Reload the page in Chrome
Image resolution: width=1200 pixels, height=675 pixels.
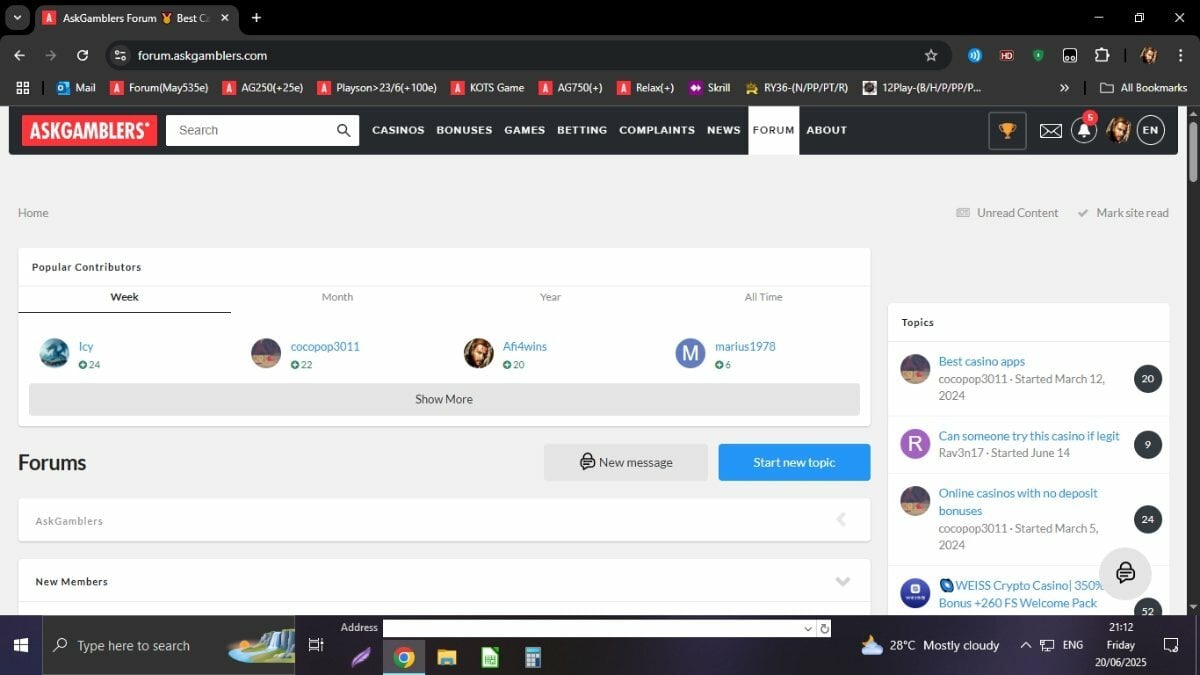point(82,55)
